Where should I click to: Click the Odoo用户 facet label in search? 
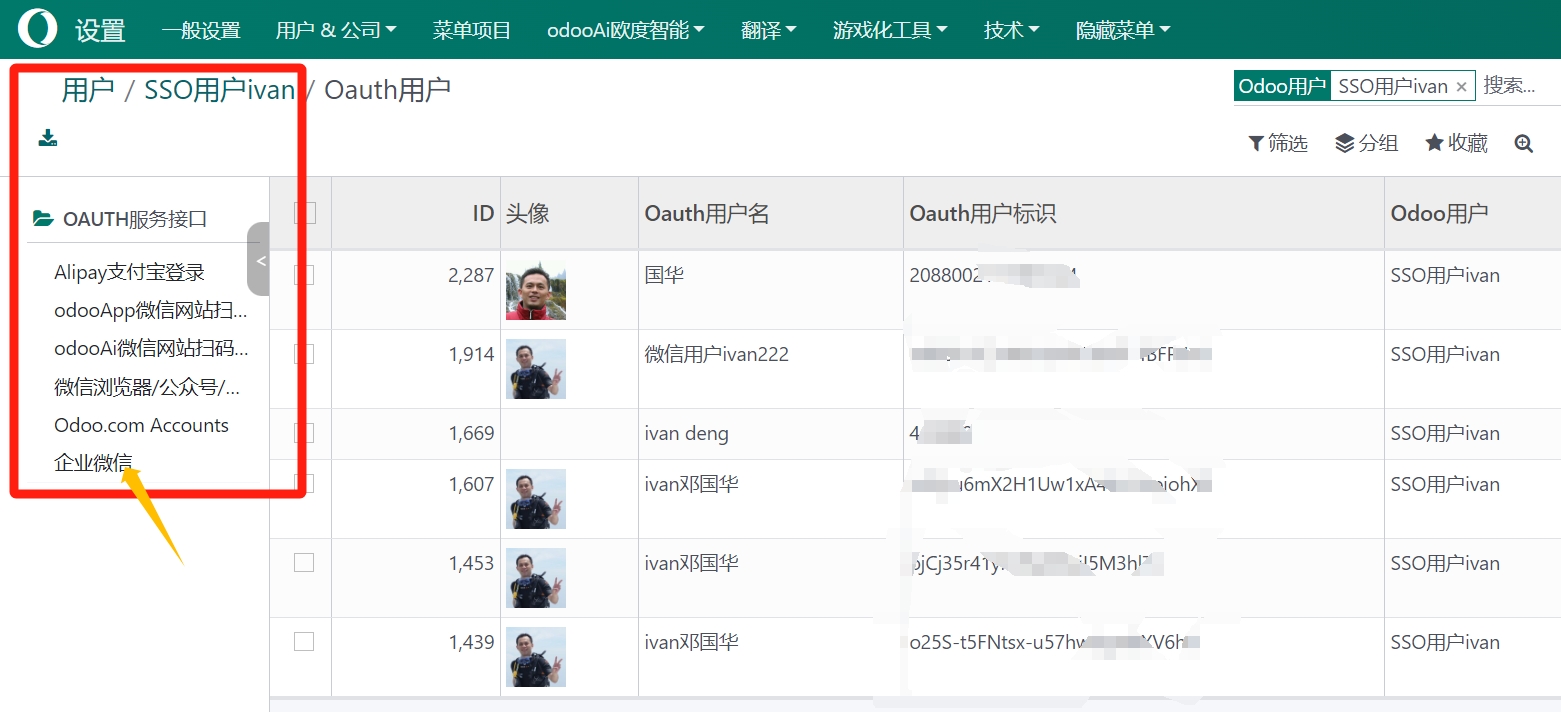pos(1282,86)
